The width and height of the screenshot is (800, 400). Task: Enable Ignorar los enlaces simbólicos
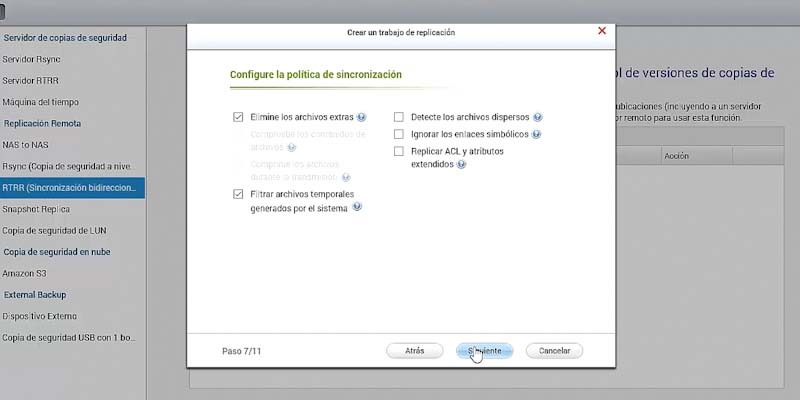(398, 135)
